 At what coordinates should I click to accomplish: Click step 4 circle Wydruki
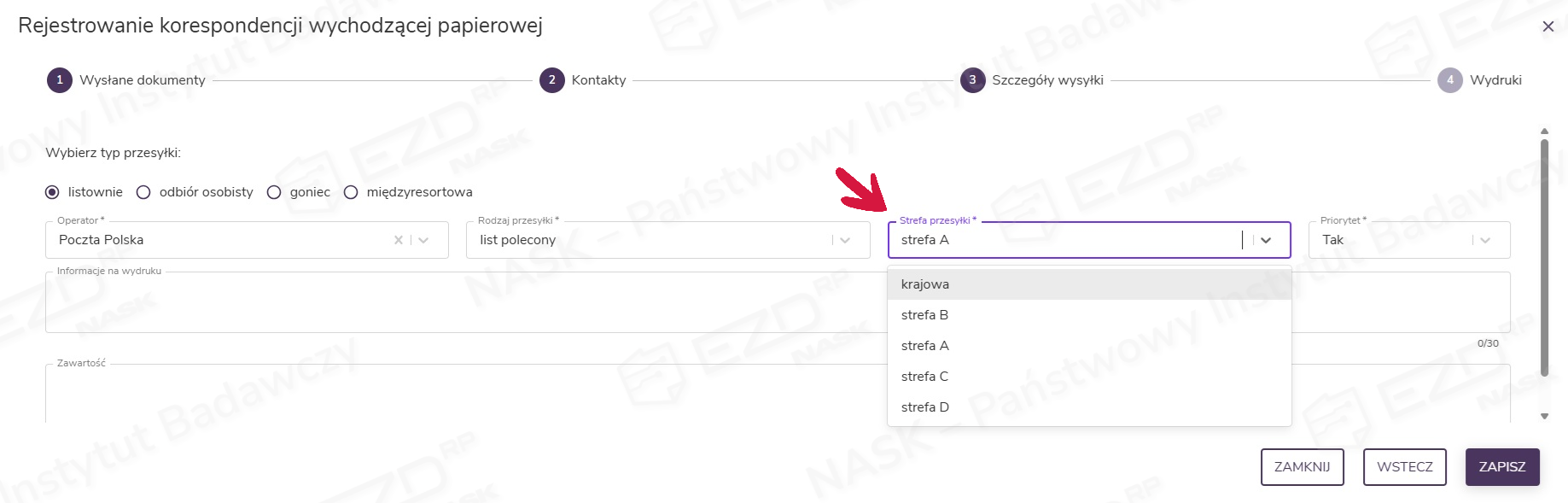pos(1450,80)
